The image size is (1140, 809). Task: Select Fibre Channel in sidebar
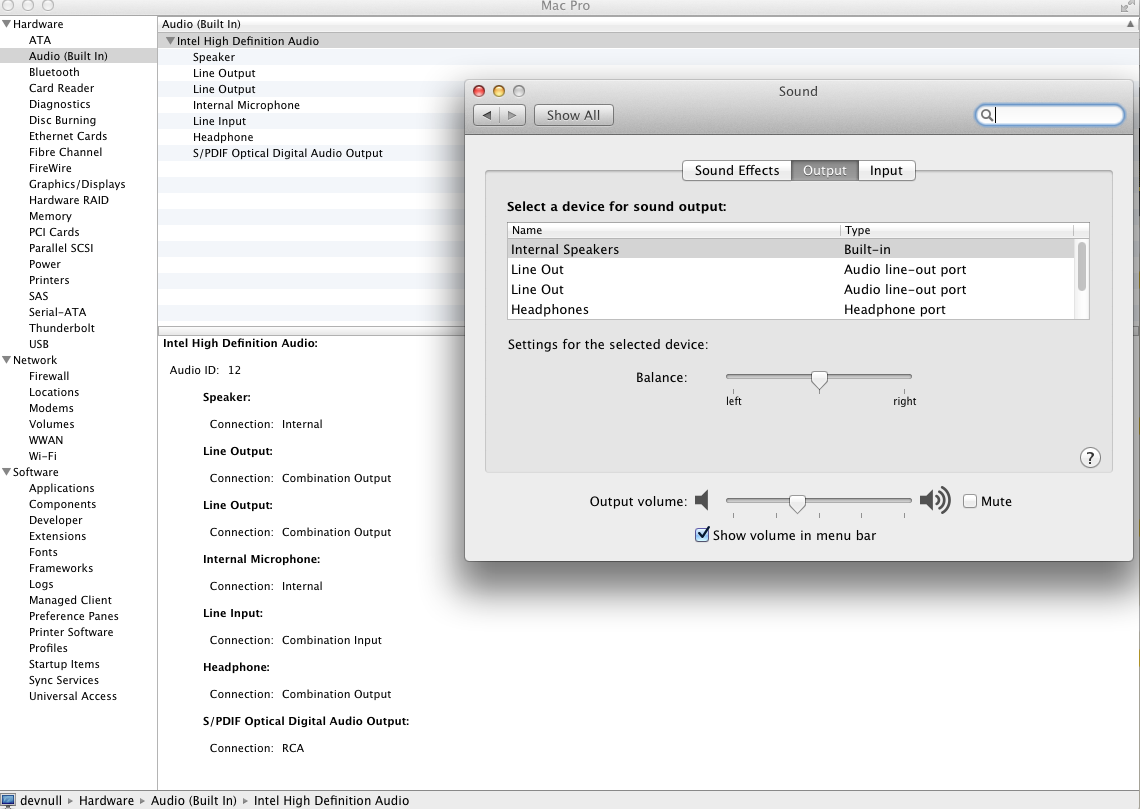(65, 152)
